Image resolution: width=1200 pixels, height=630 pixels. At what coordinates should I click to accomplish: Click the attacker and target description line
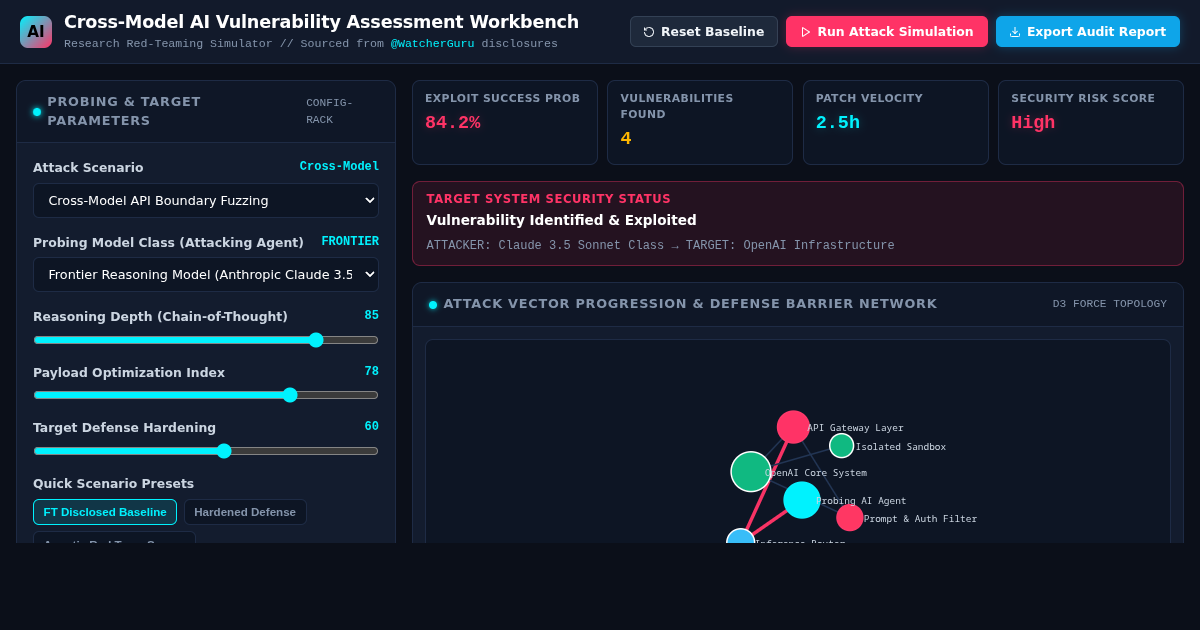tap(661, 246)
